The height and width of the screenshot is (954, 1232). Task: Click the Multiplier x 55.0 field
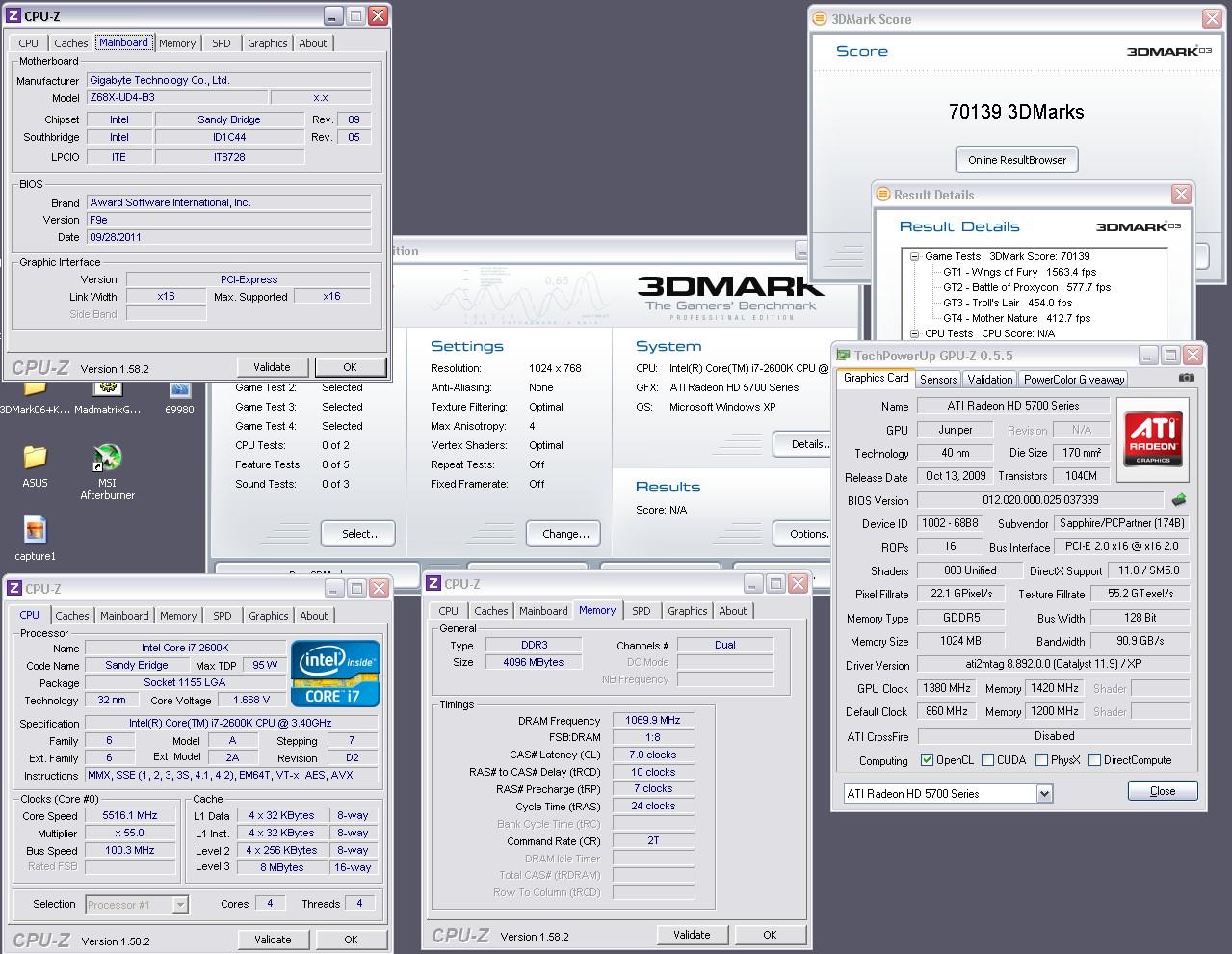tap(130, 834)
